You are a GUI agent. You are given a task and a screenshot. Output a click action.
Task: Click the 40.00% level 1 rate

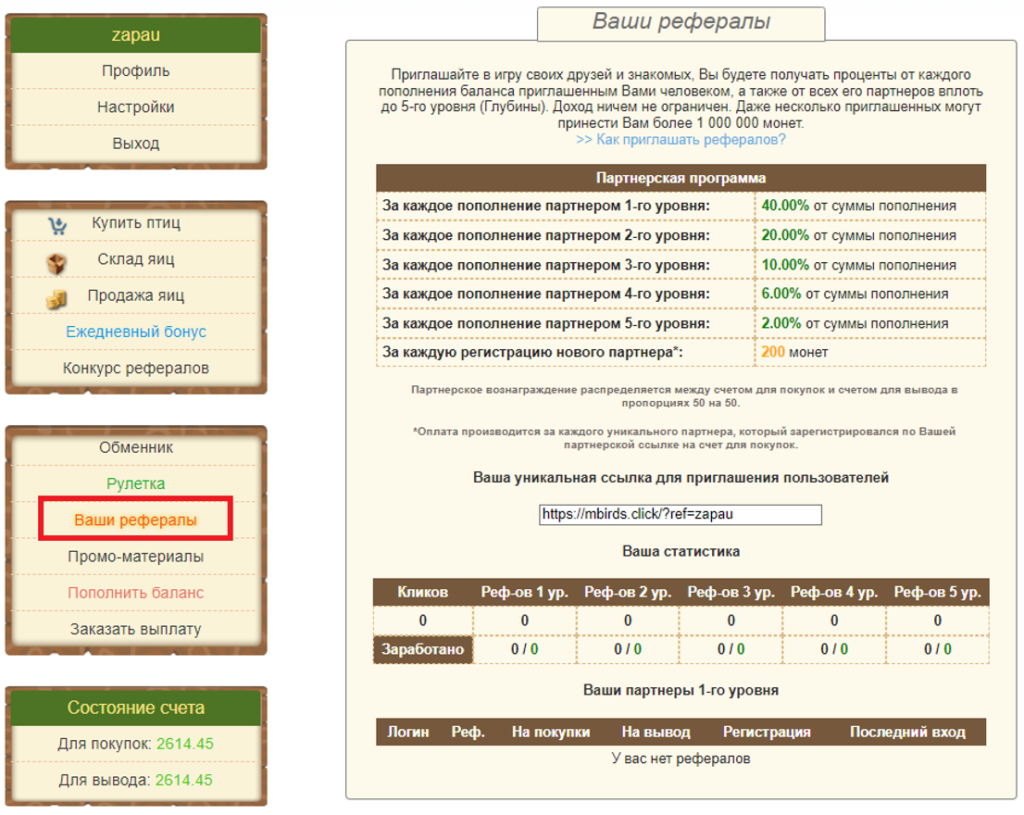click(785, 206)
